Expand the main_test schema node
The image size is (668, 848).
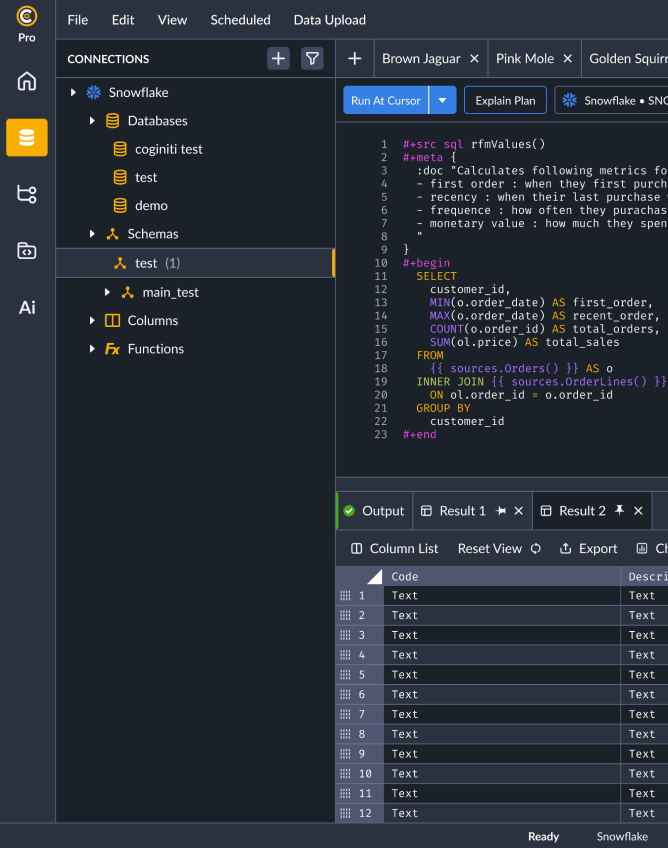point(108,292)
